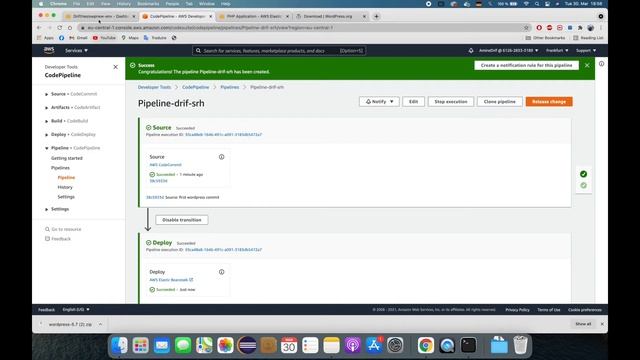Click the Edit pipeline button

[413, 102]
